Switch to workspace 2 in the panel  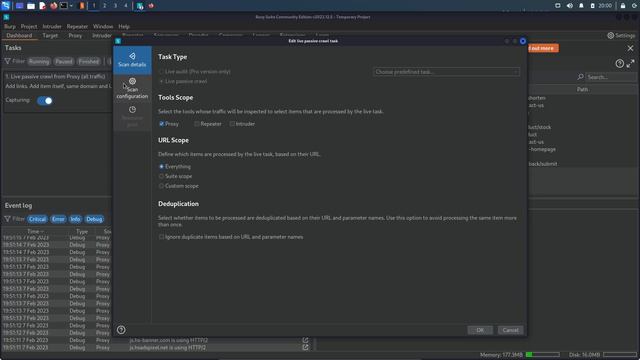point(104,6)
